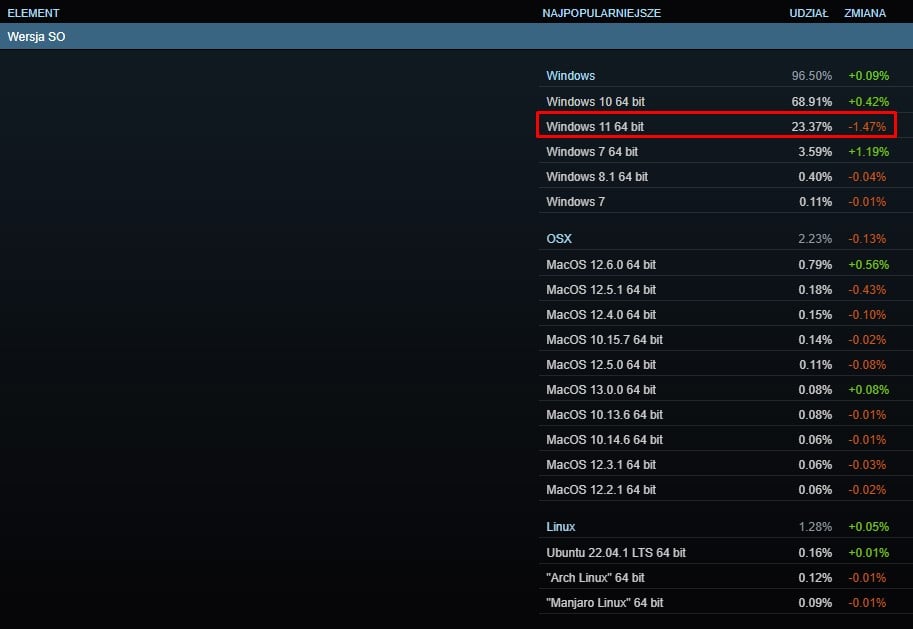Screen dimensions: 913x629
Task: Click the NAJPOPULARNIEJSZE column header
Action: coord(601,13)
